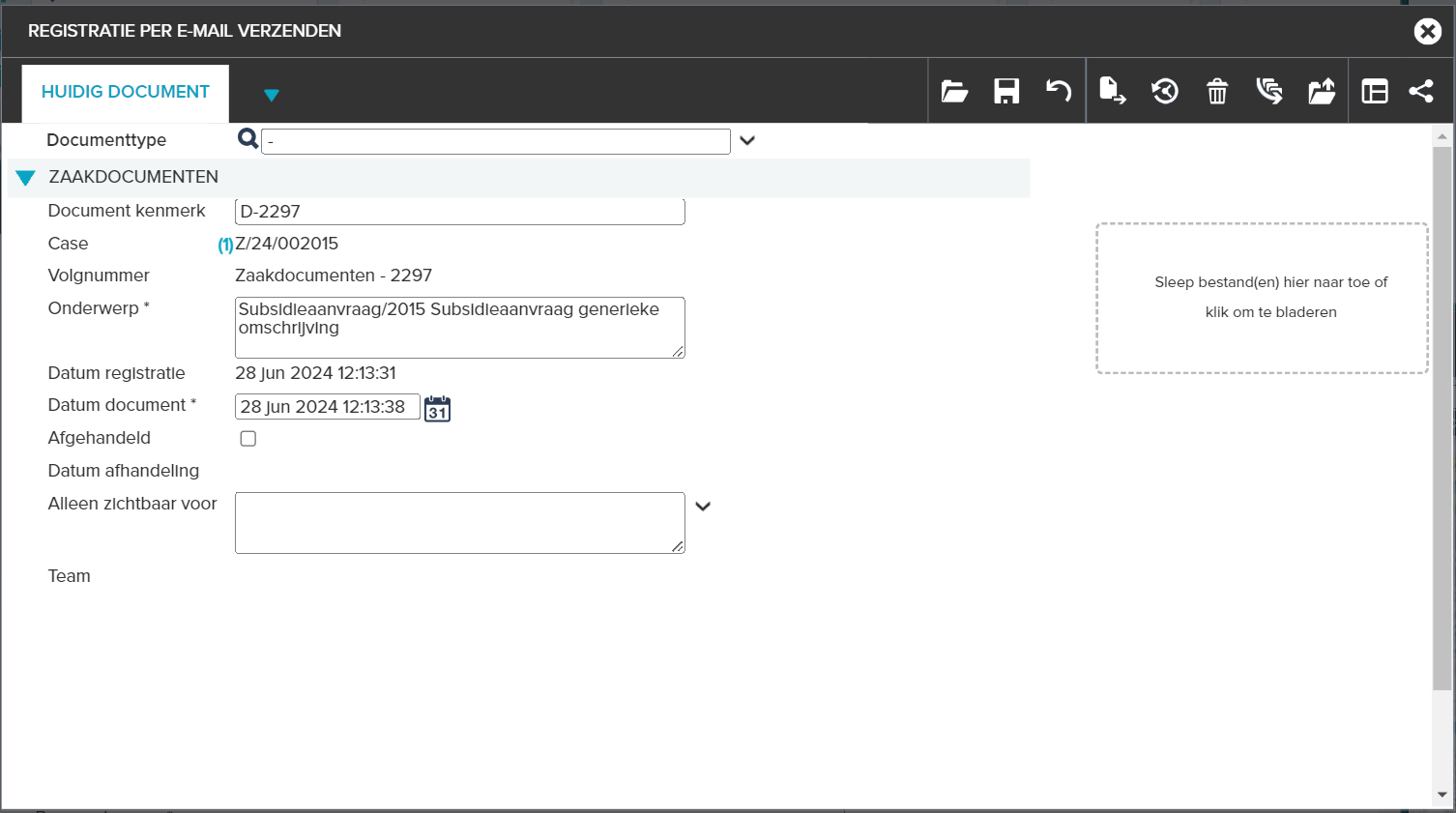This screenshot has height=813, width=1456.
Task: Click the Team label
Action: click(70, 576)
